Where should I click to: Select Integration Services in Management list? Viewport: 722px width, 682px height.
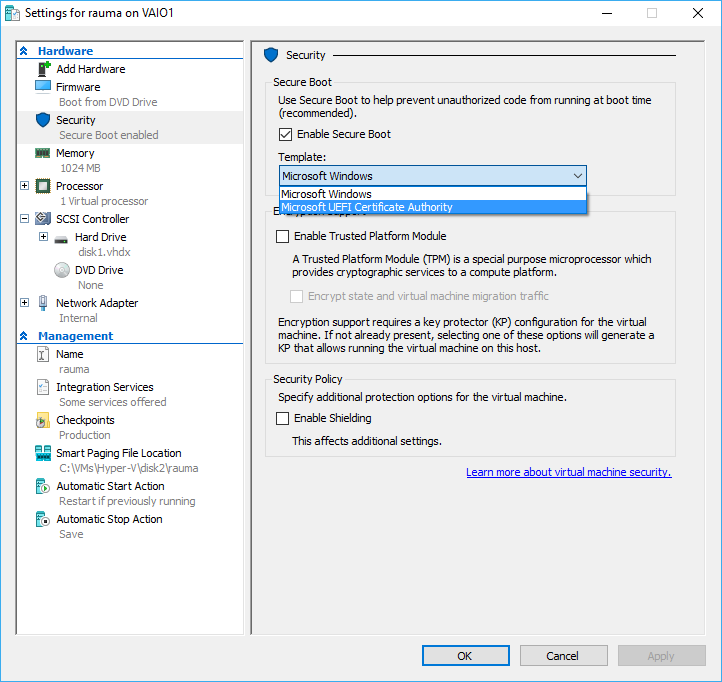click(104, 387)
